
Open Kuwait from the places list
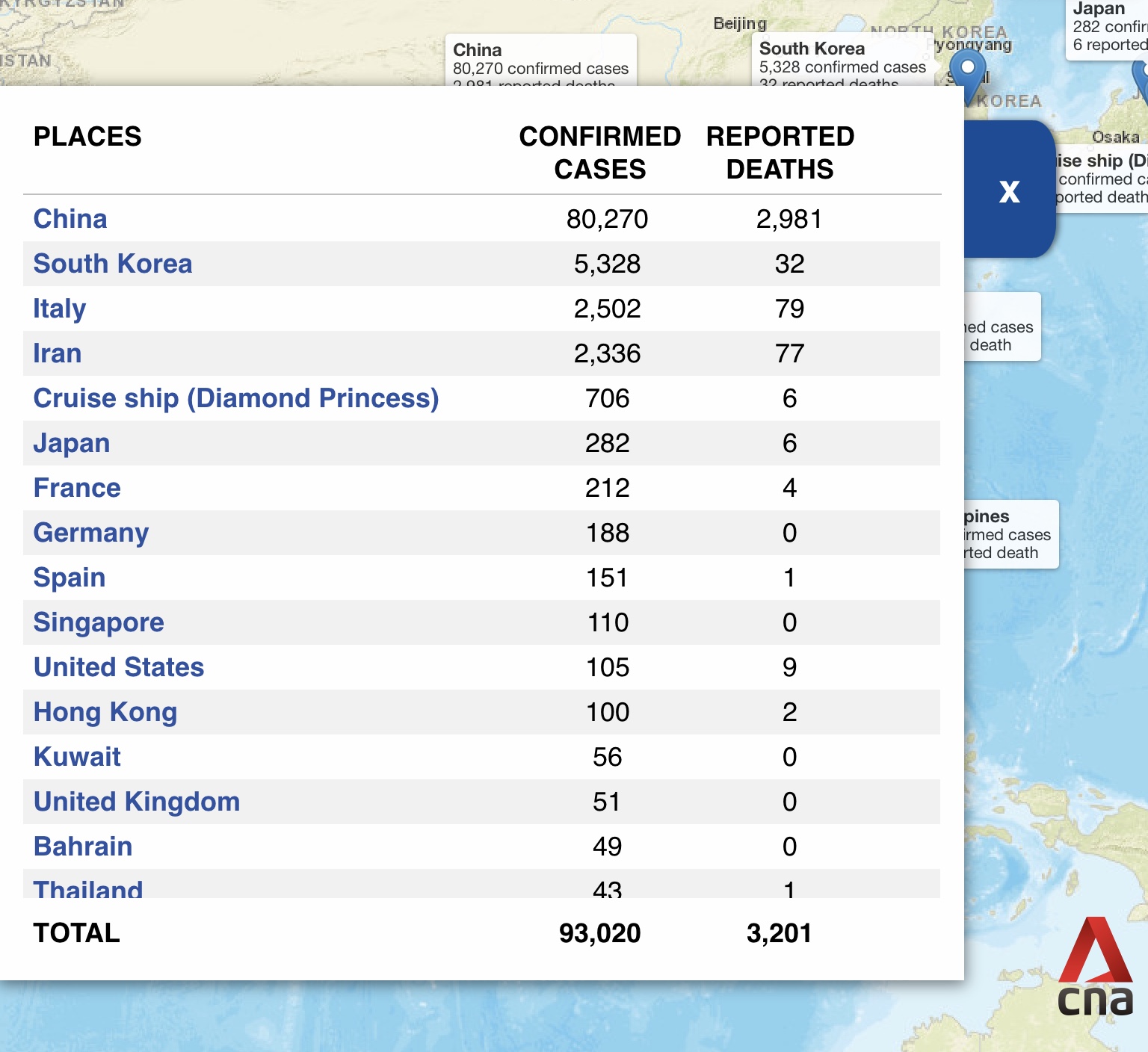point(77,757)
